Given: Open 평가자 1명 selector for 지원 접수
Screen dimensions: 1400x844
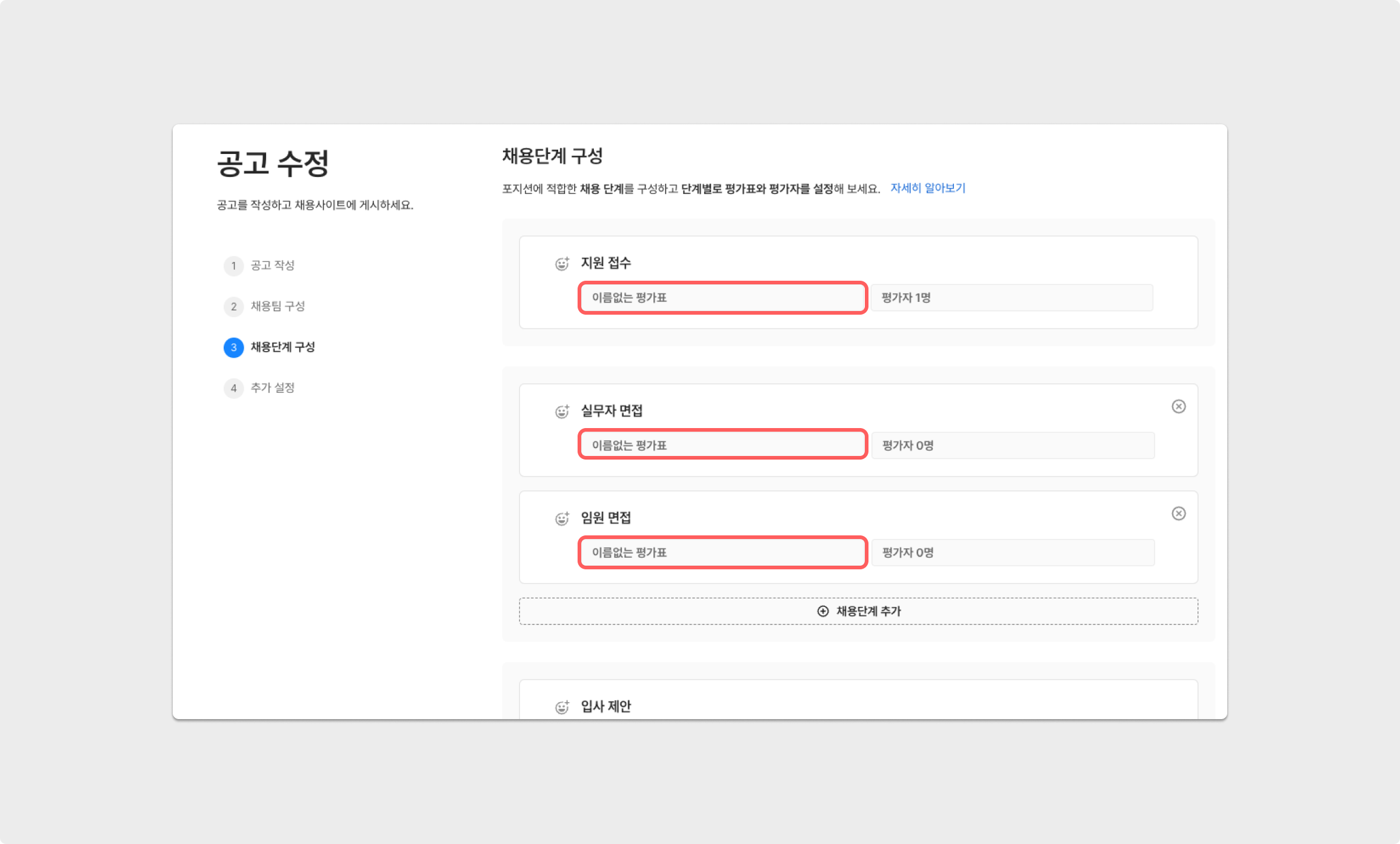Looking at the screenshot, I should (x=1012, y=298).
